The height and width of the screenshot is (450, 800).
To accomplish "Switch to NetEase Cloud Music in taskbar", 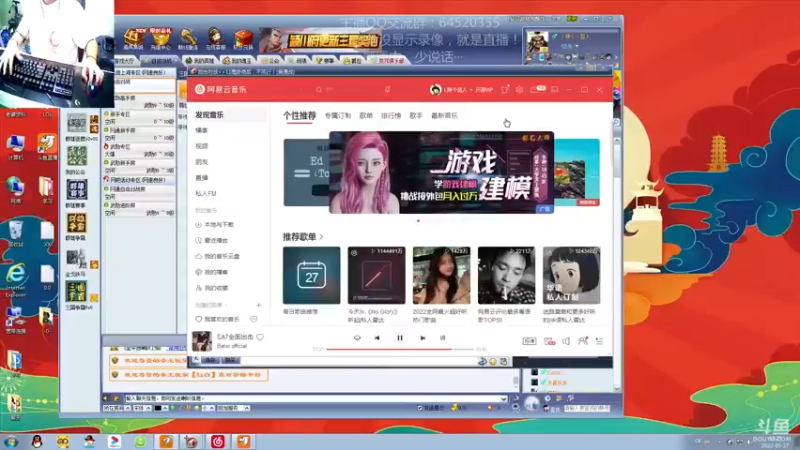I will (217, 441).
